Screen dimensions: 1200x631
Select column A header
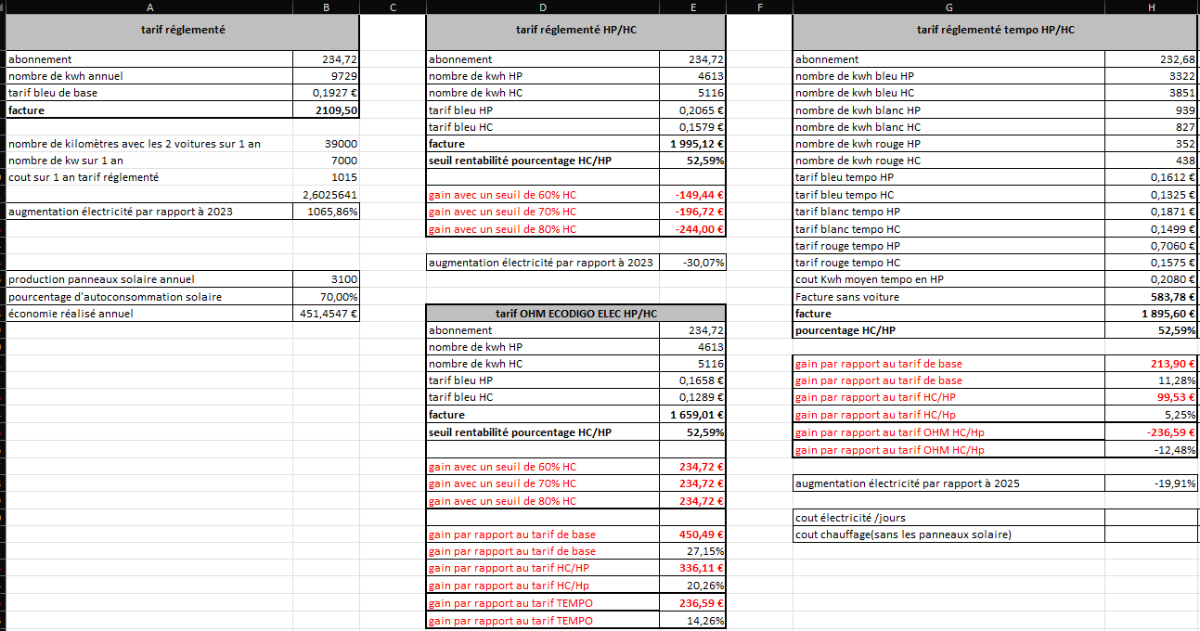[x=149, y=8]
